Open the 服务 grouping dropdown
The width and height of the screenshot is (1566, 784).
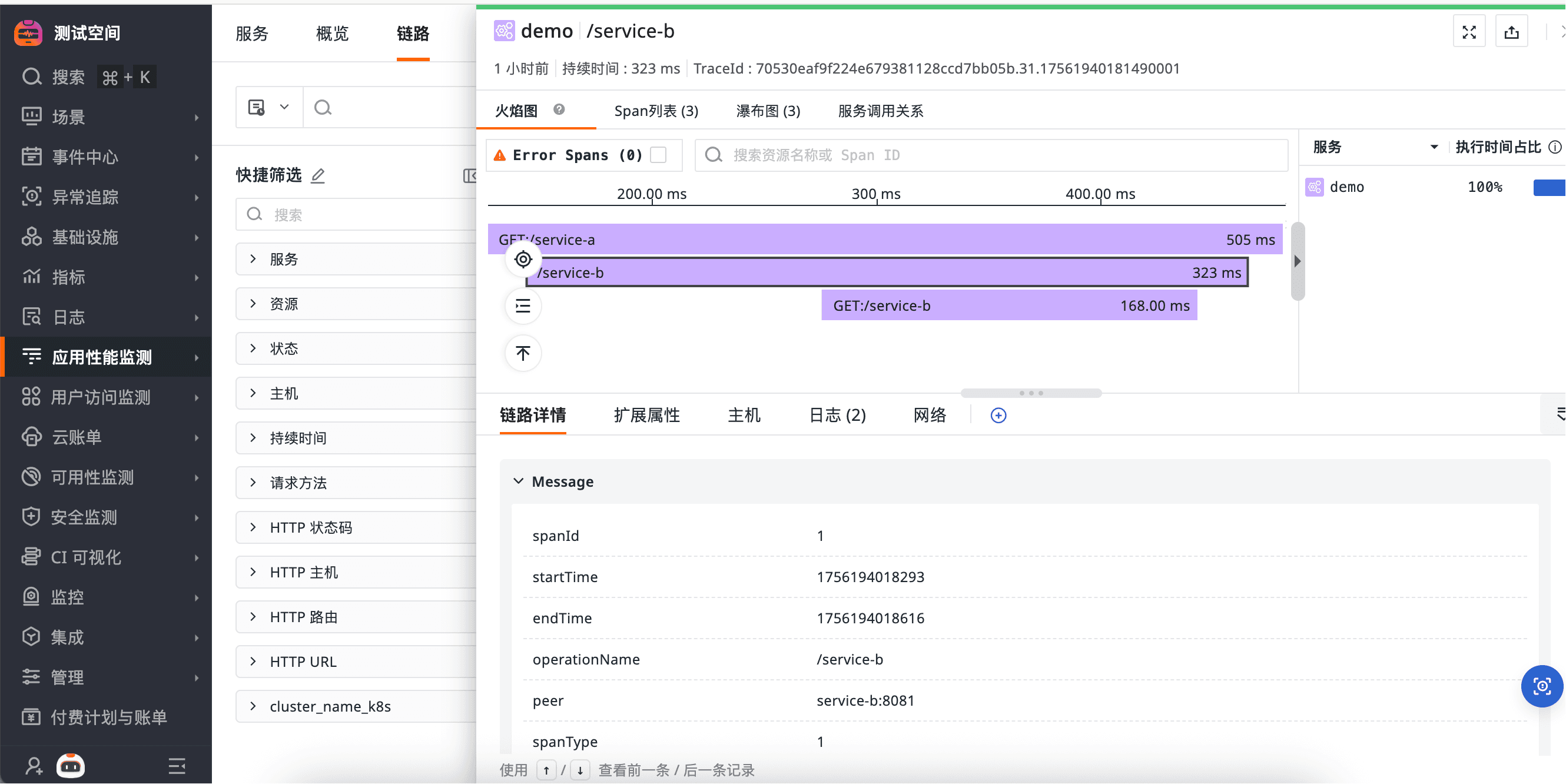1434,147
